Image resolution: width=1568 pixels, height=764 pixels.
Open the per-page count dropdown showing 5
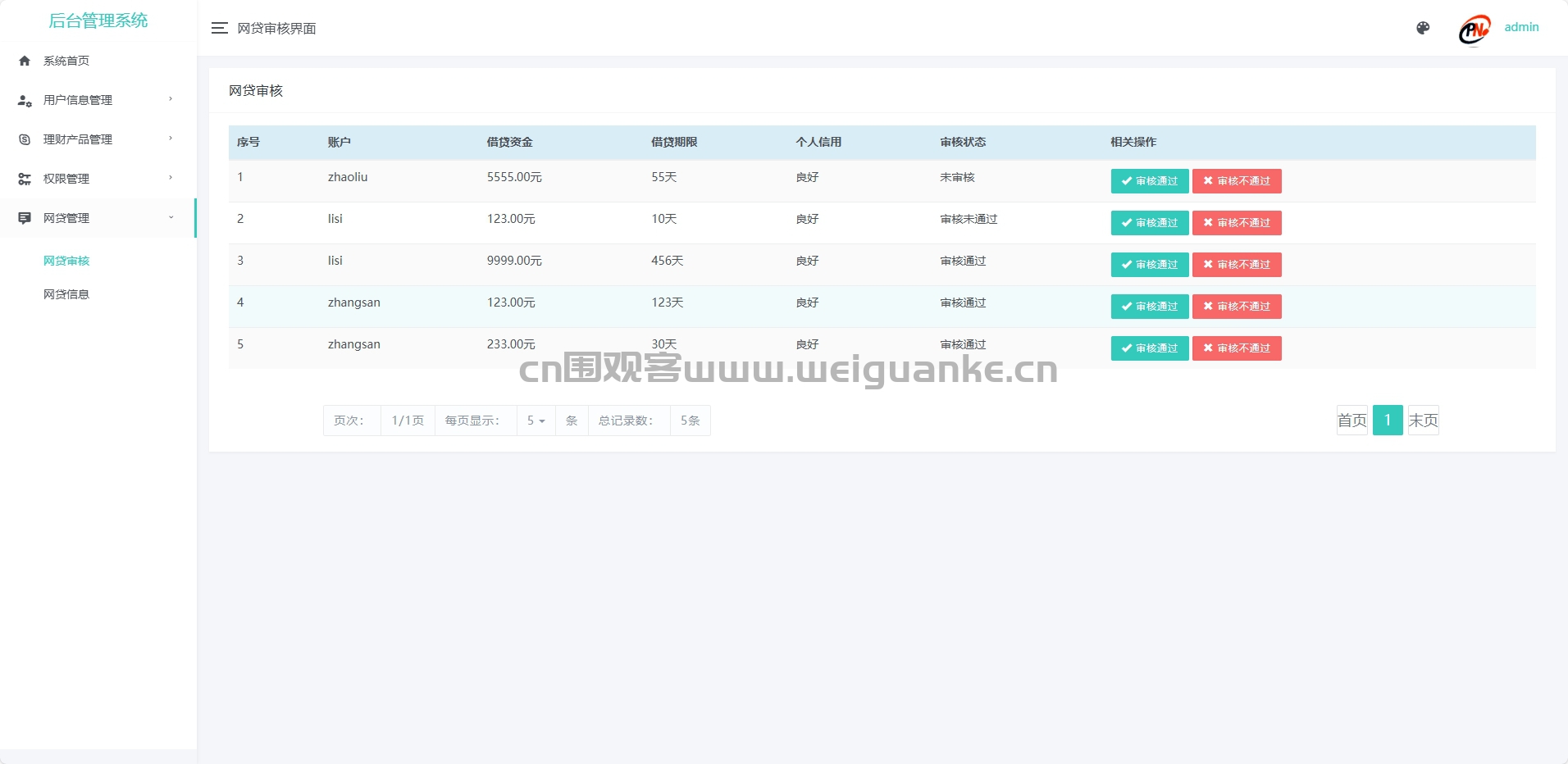point(536,421)
